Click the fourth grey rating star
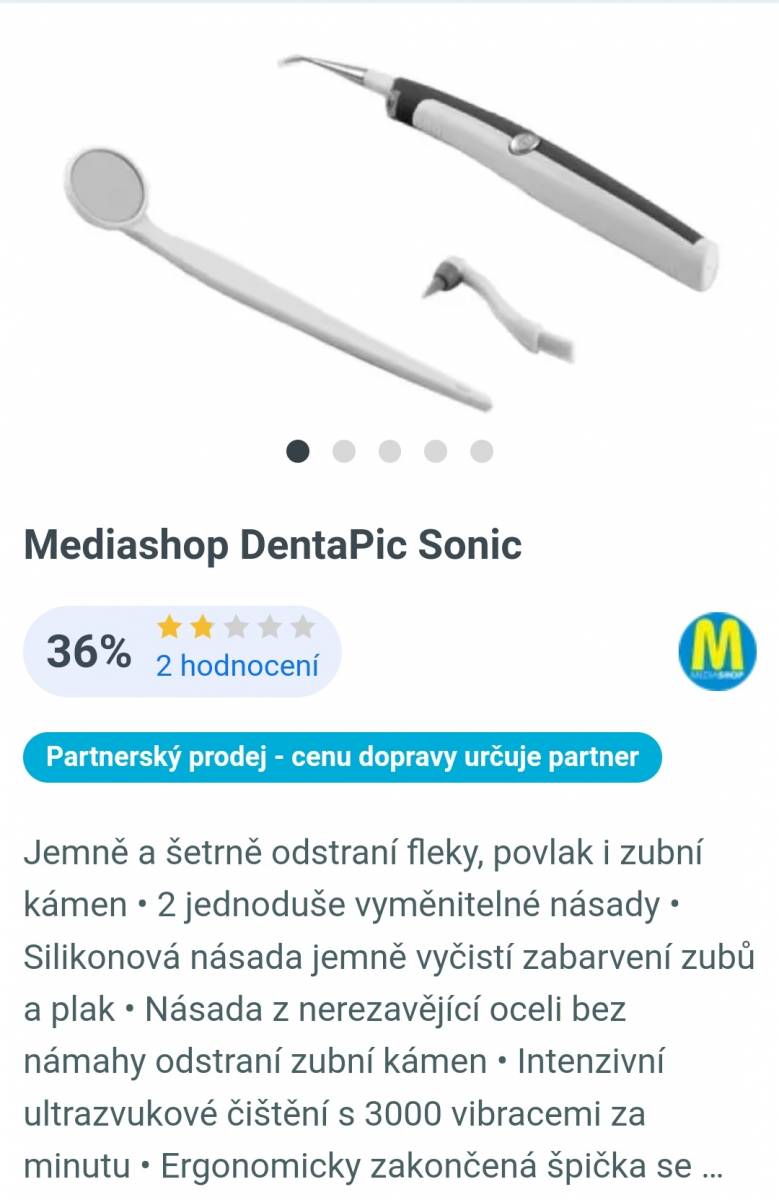779x1200 pixels. [x=269, y=628]
